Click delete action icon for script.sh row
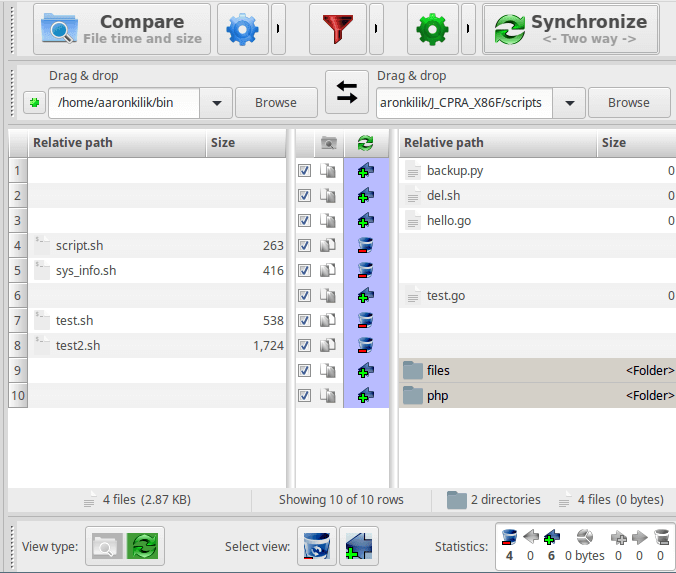The width and height of the screenshot is (676, 573). (365, 245)
